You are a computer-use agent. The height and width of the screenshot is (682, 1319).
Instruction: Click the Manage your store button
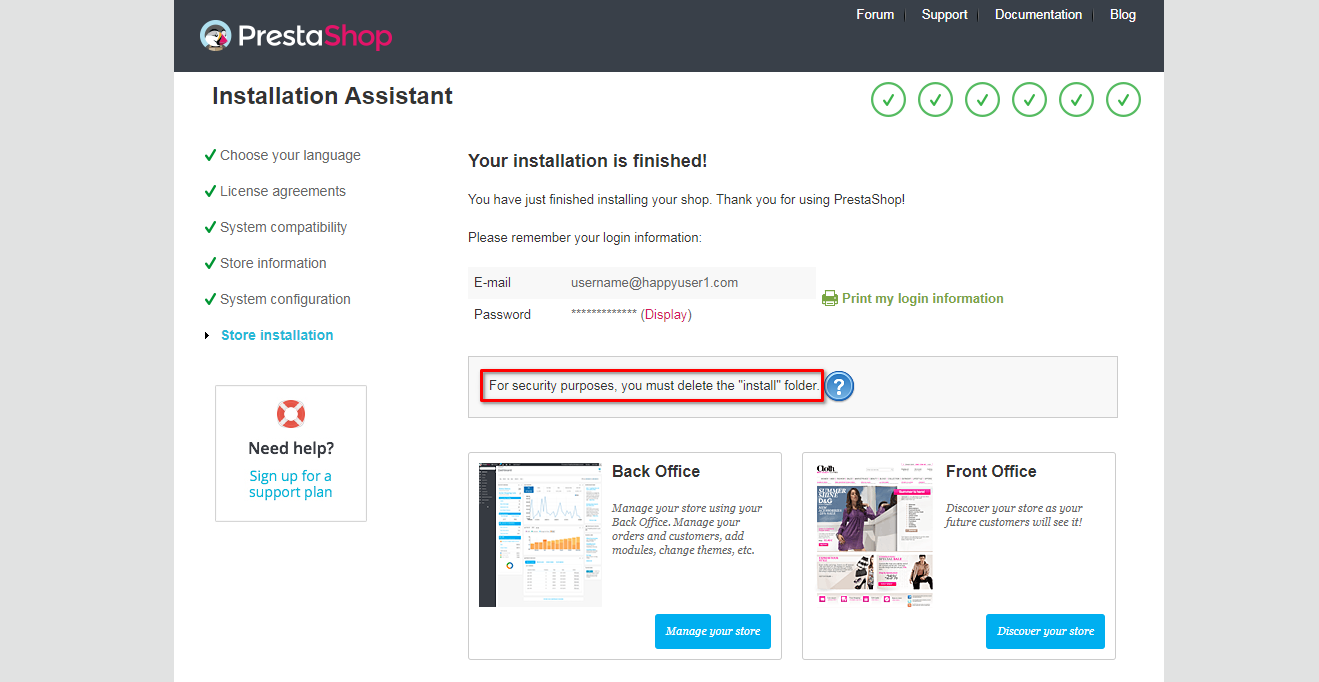[713, 631]
